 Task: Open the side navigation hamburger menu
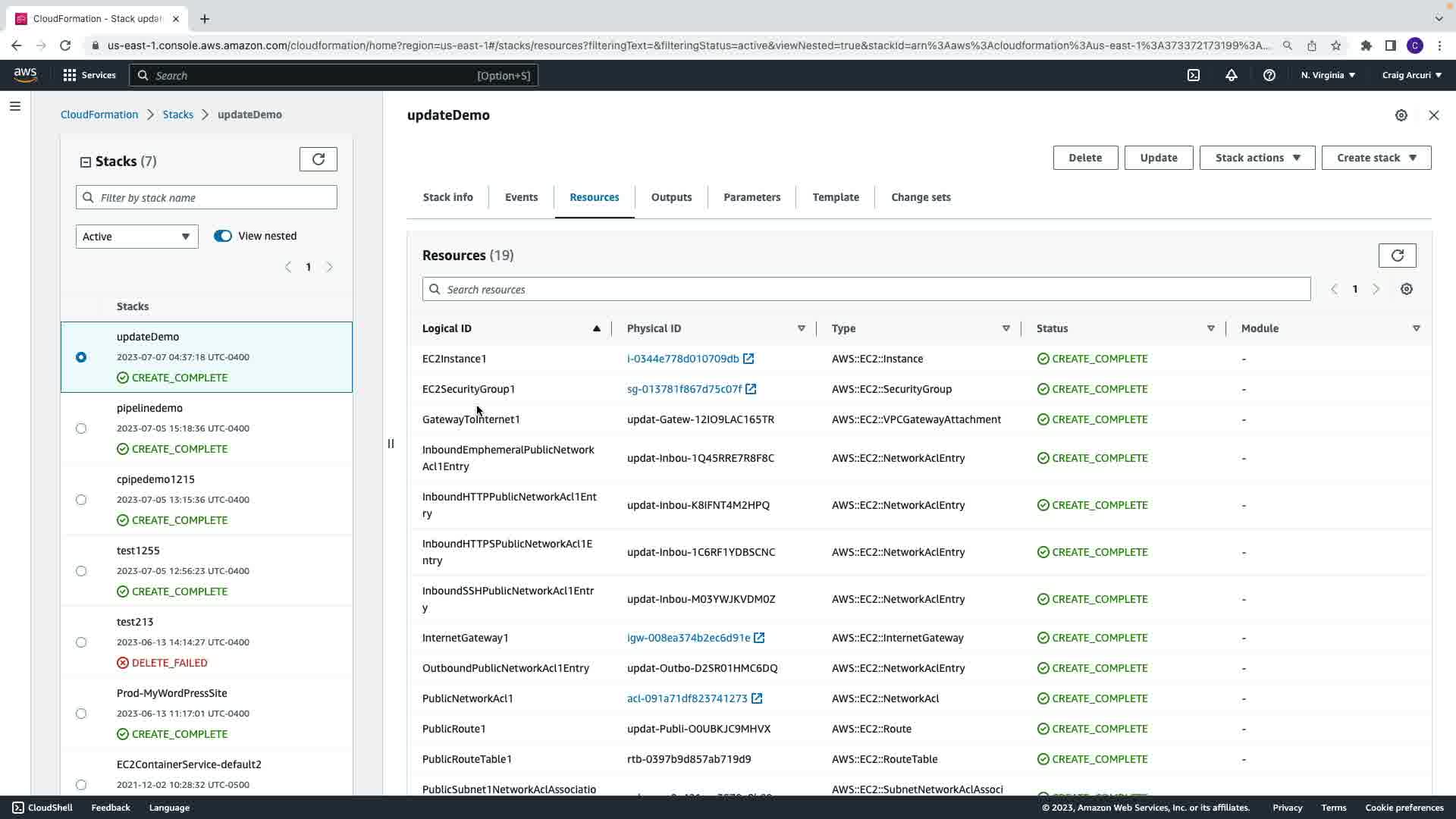click(x=14, y=106)
